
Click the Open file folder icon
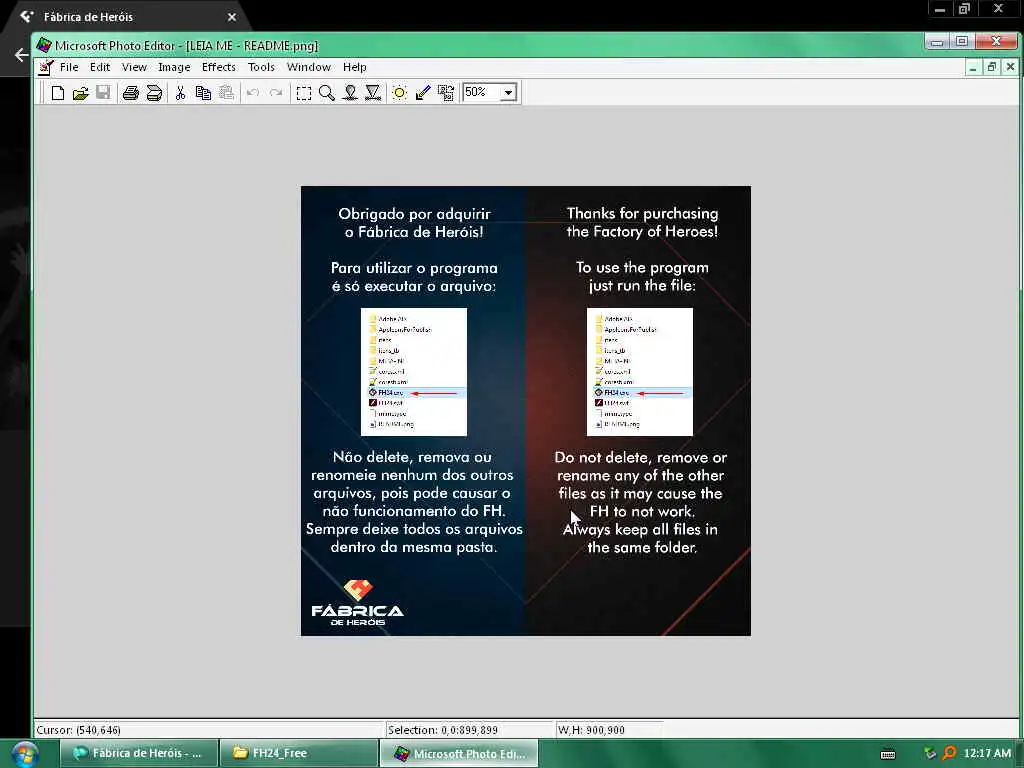[80, 93]
